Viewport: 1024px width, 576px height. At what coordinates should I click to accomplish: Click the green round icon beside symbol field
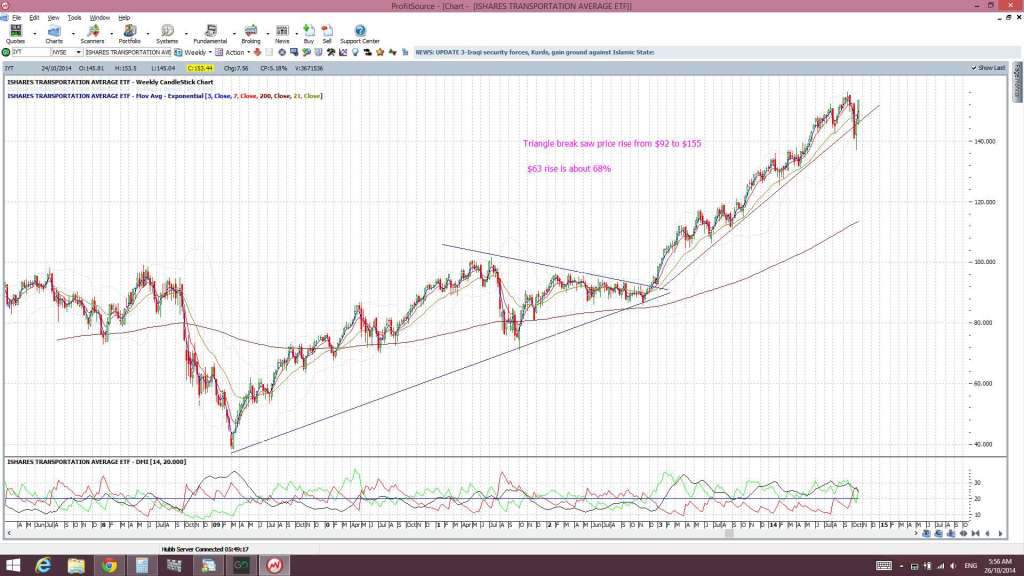point(6,52)
